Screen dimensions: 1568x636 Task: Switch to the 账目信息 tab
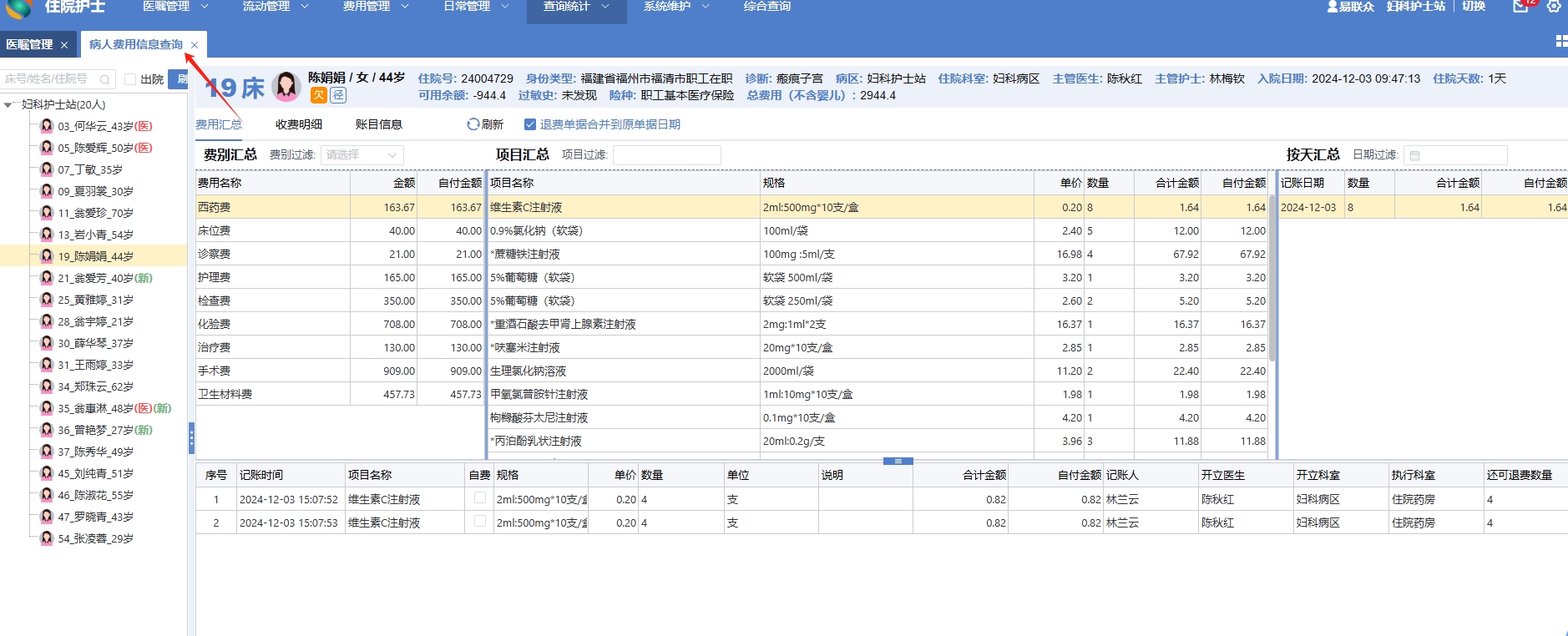tap(379, 124)
